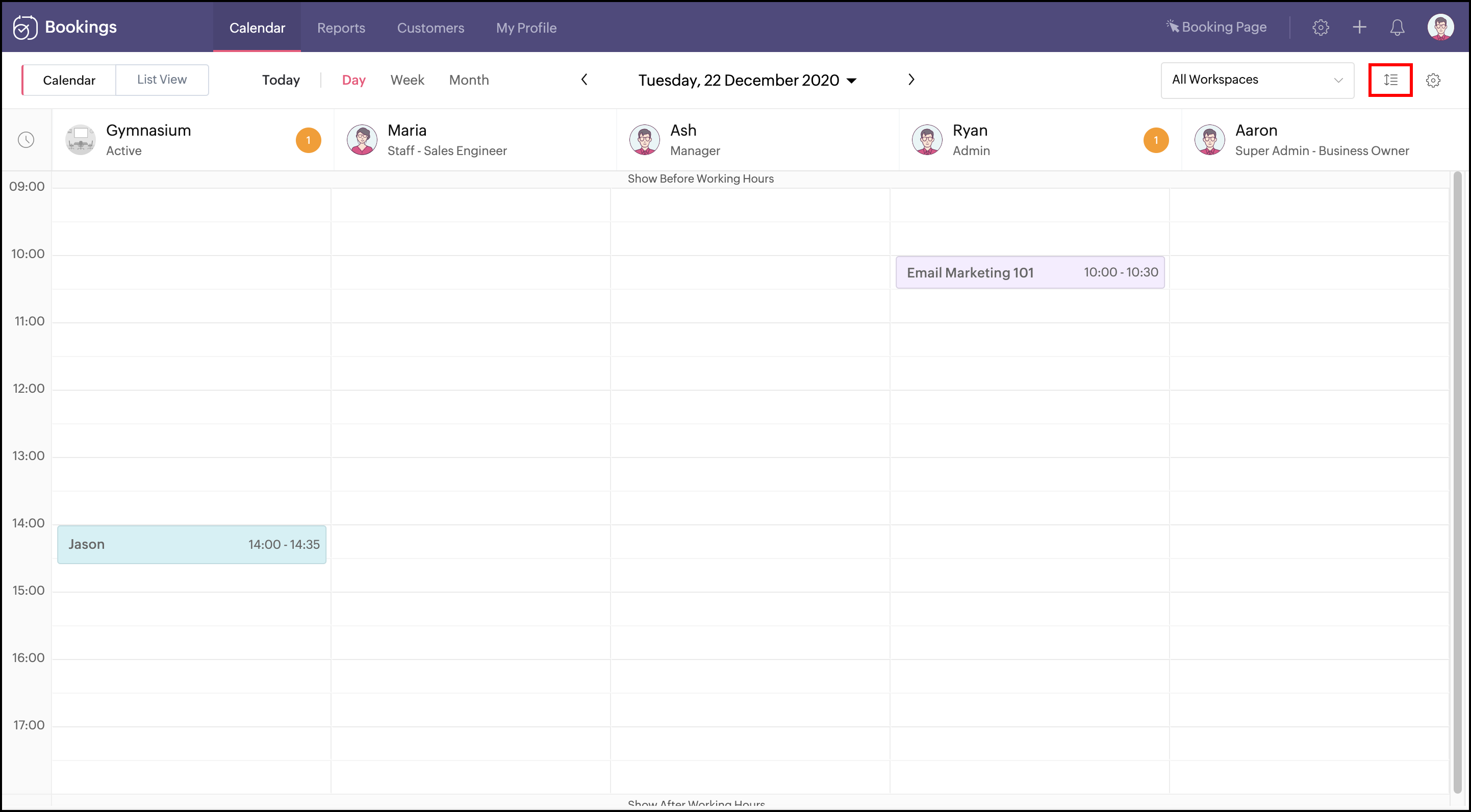This screenshot has height=812, width=1471.
Task: Open the Customers tab
Action: pyautogui.click(x=430, y=28)
